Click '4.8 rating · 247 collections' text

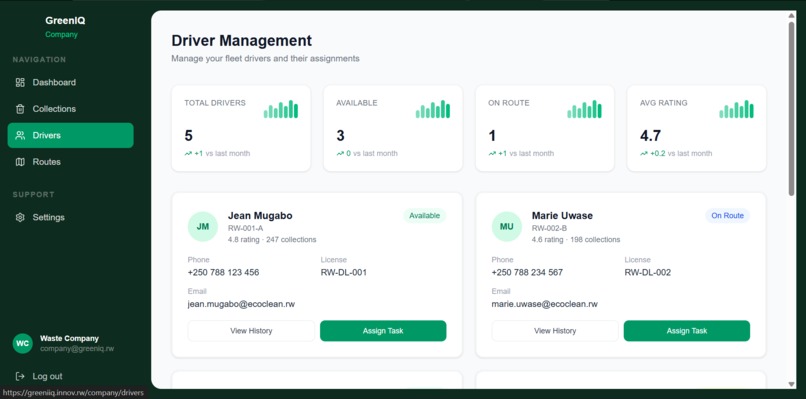pos(272,240)
